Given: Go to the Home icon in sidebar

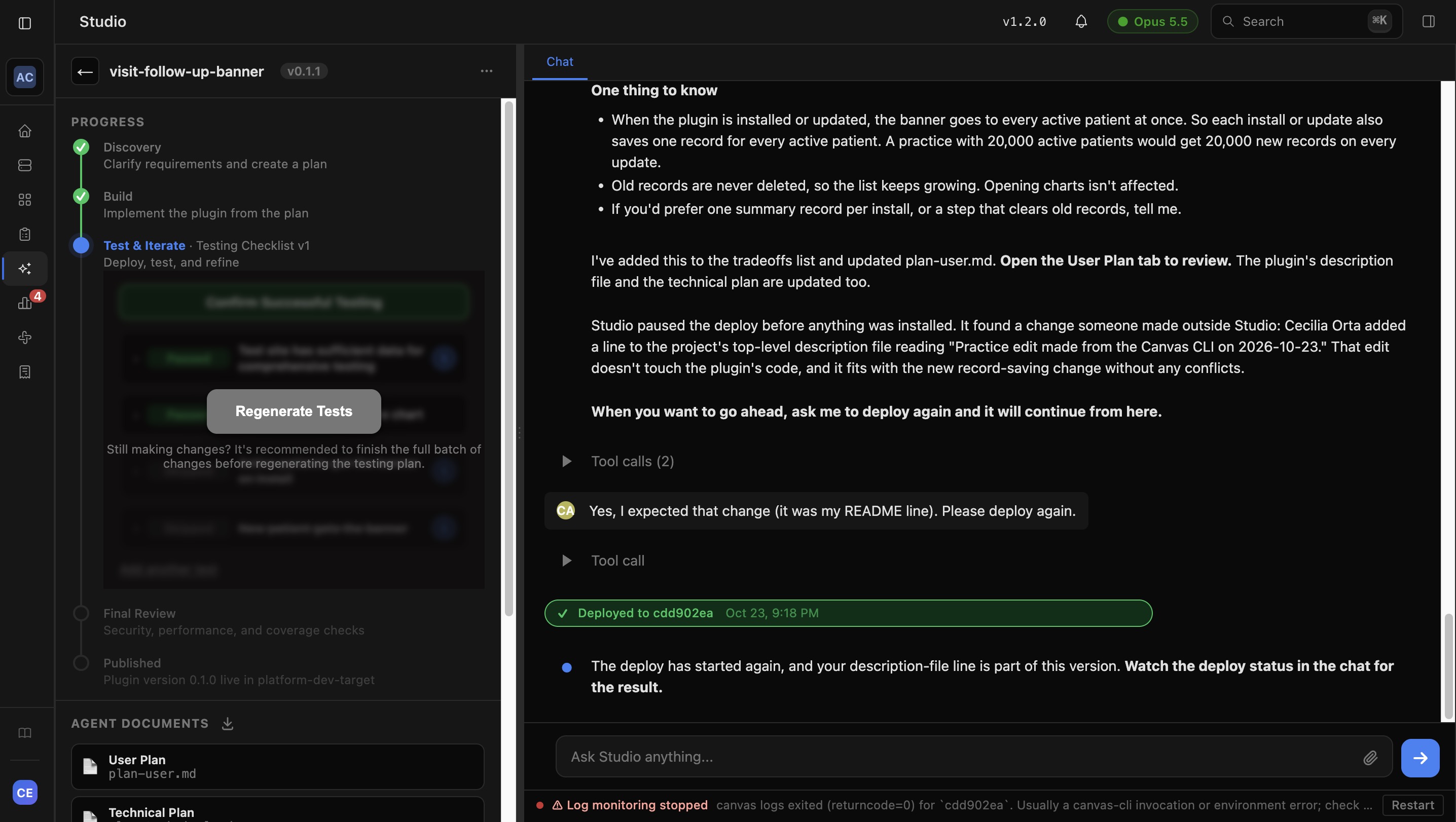Looking at the screenshot, I should (24, 131).
